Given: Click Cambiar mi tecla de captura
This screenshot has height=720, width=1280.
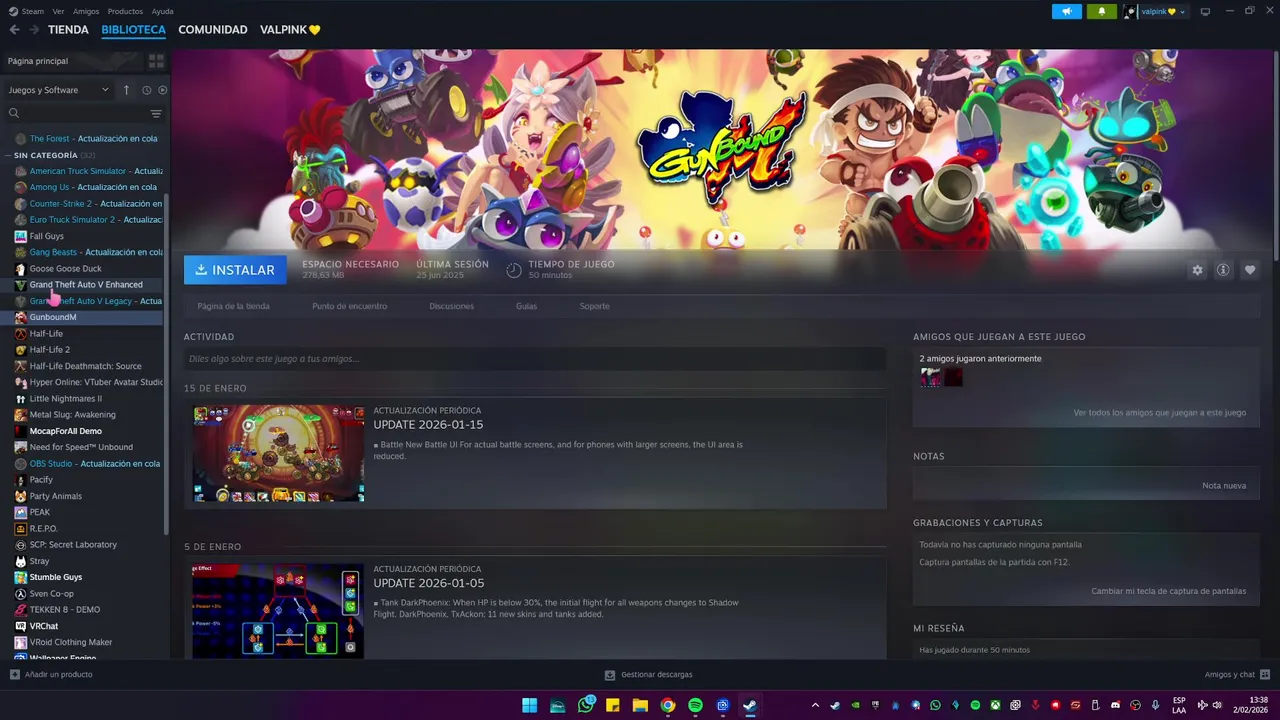Looking at the screenshot, I should pos(1168,591).
